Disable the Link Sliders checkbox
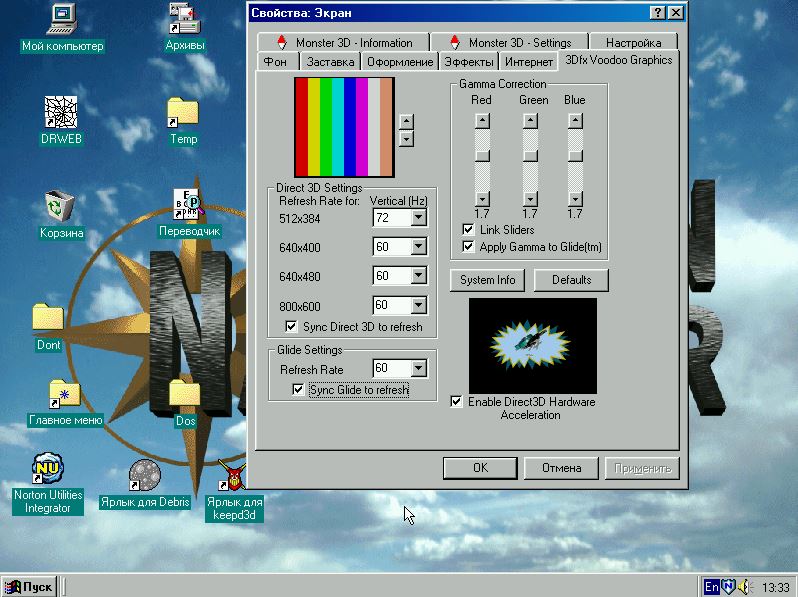 (468, 230)
